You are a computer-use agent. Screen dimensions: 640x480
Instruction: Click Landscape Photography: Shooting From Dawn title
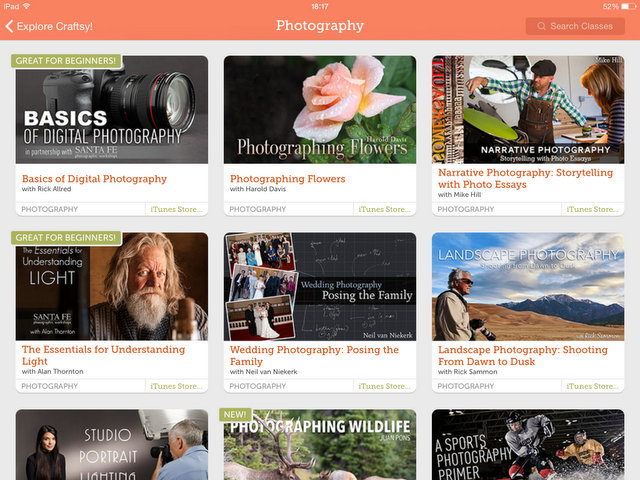(523, 356)
